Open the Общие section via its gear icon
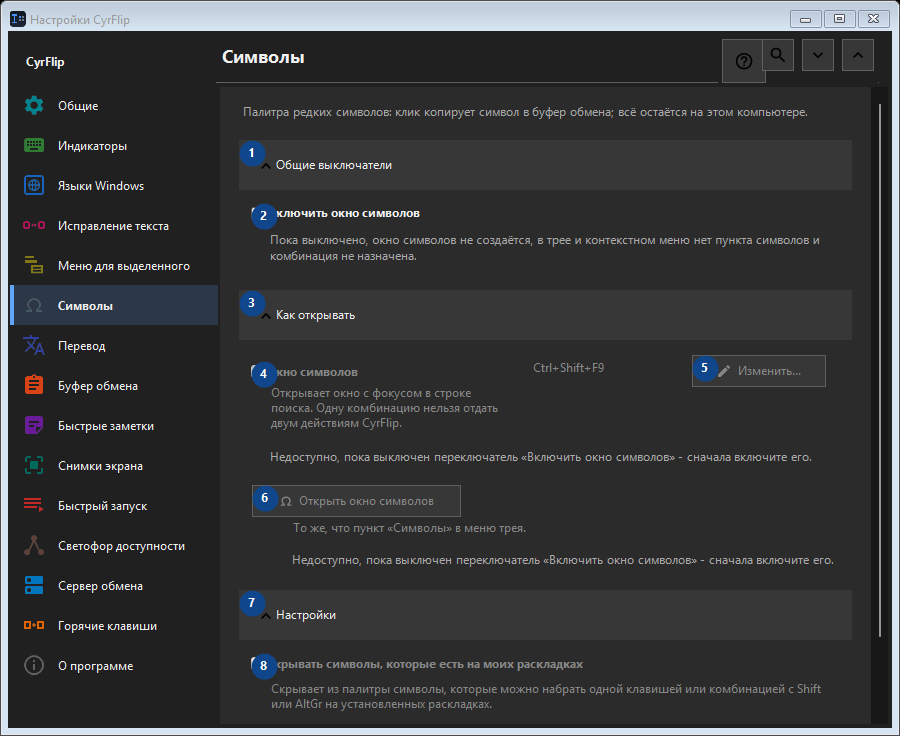This screenshot has height=736, width=900. pyautogui.click(x=34, y=106)
